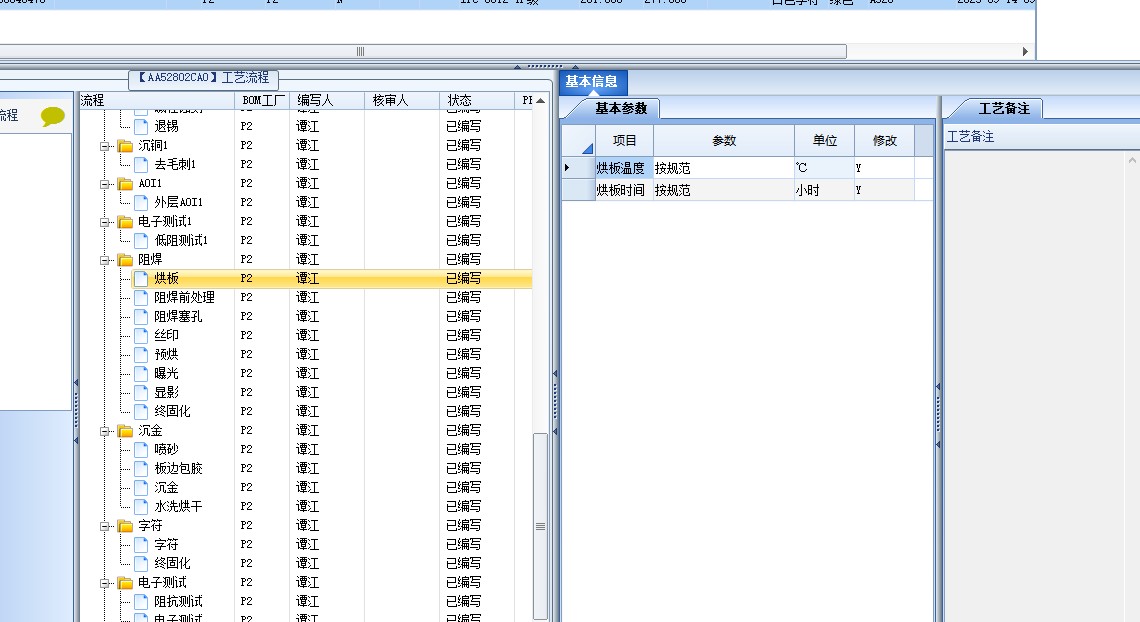Collapse the 沉铜1 tree node
The image size is (1140, 622).
(105, 146)
